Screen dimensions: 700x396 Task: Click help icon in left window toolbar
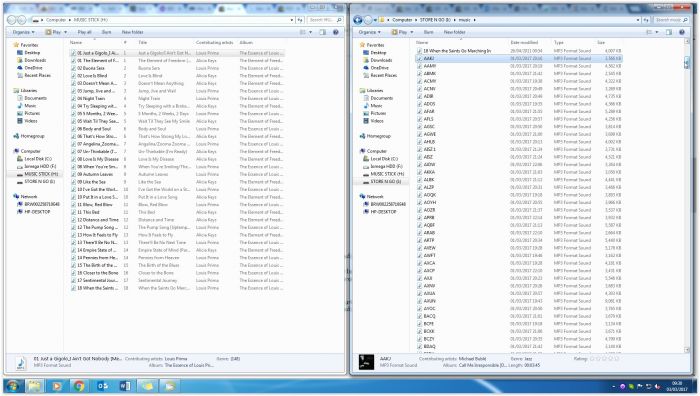tap(336, 32)
